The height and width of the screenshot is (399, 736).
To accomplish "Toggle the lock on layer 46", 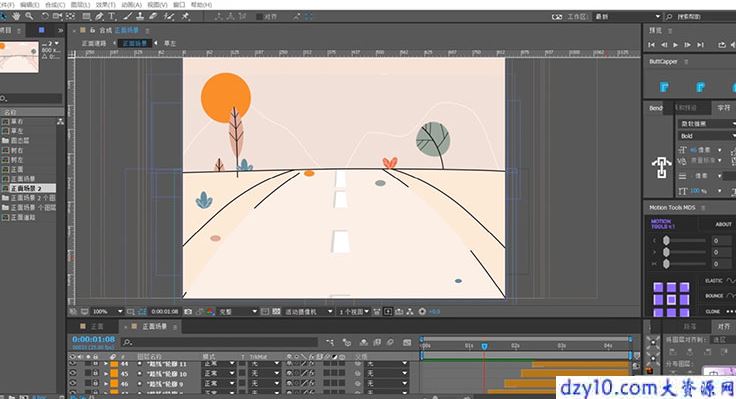I will (x=95, y=384).
